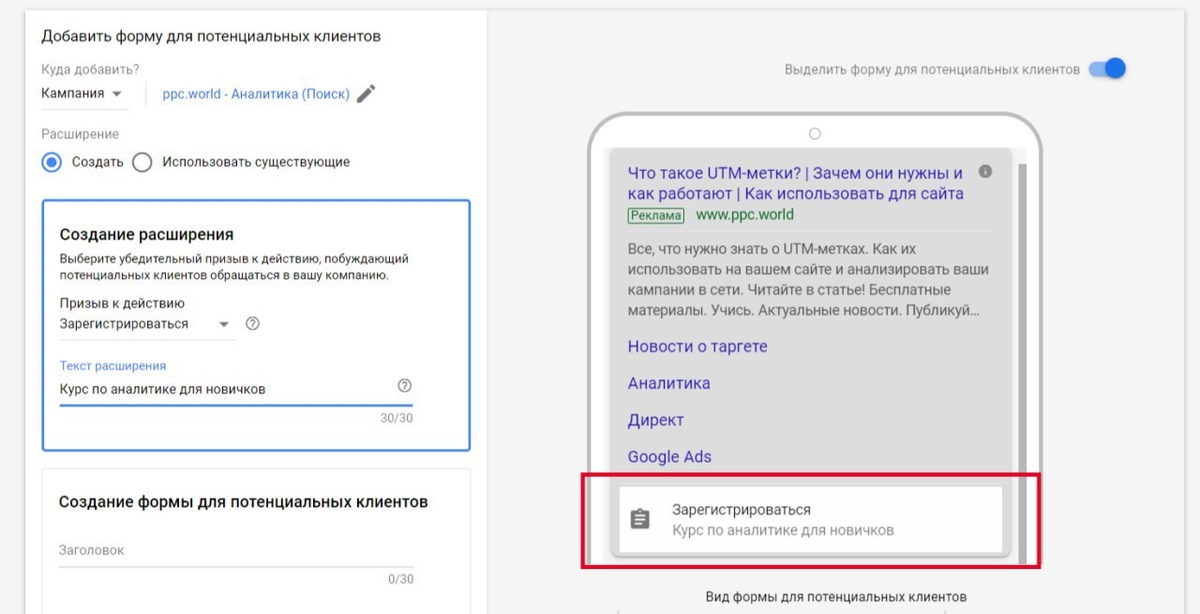Click the pencil icon to edit the campaign
This screenshot has width=1200, height=614.
click(365, 93)
